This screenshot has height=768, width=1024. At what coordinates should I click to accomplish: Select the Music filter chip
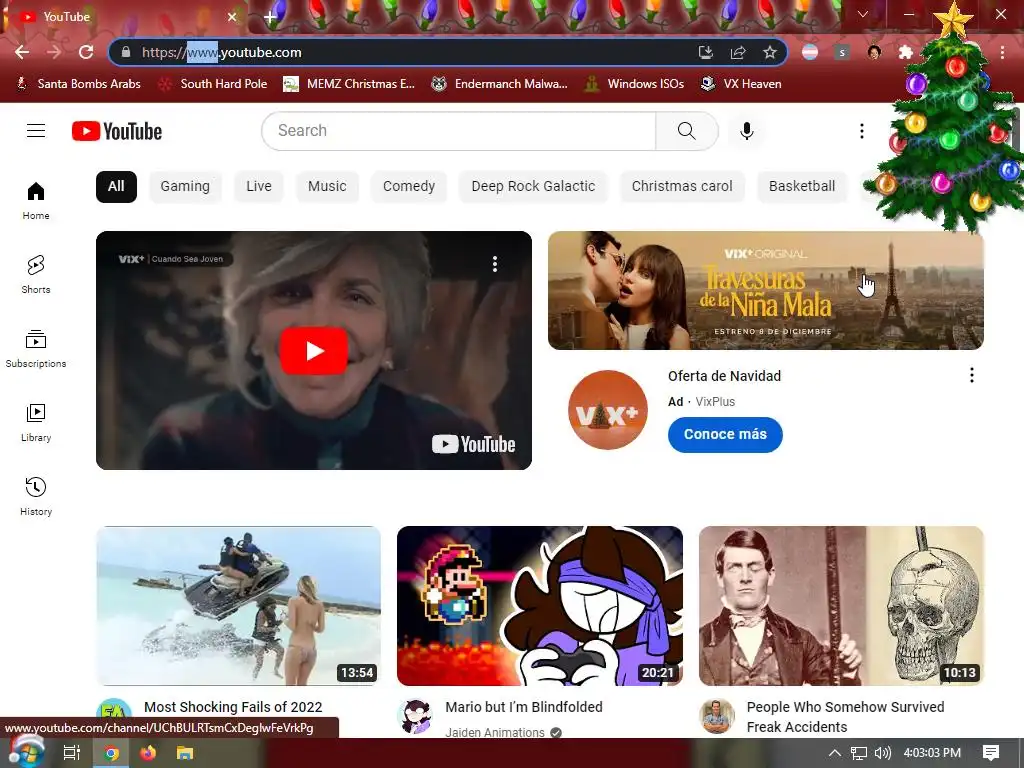(x=327, y=186)
